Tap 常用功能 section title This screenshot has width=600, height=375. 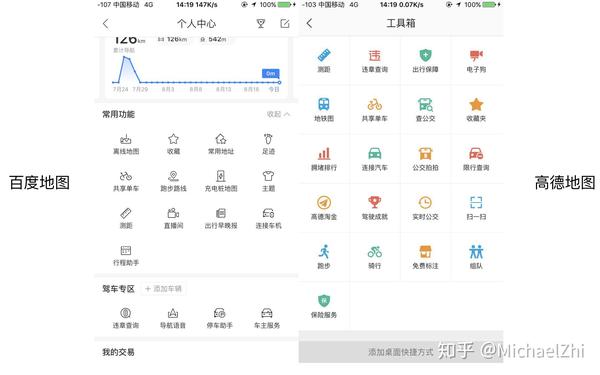pyautogui.click(x=118, y=114)
